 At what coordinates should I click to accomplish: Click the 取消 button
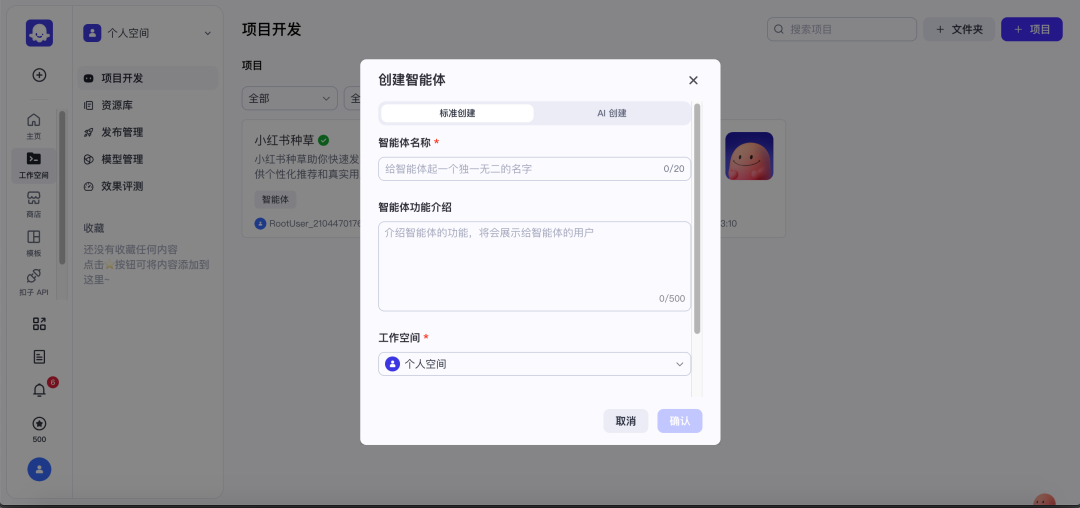click(625, 421)
